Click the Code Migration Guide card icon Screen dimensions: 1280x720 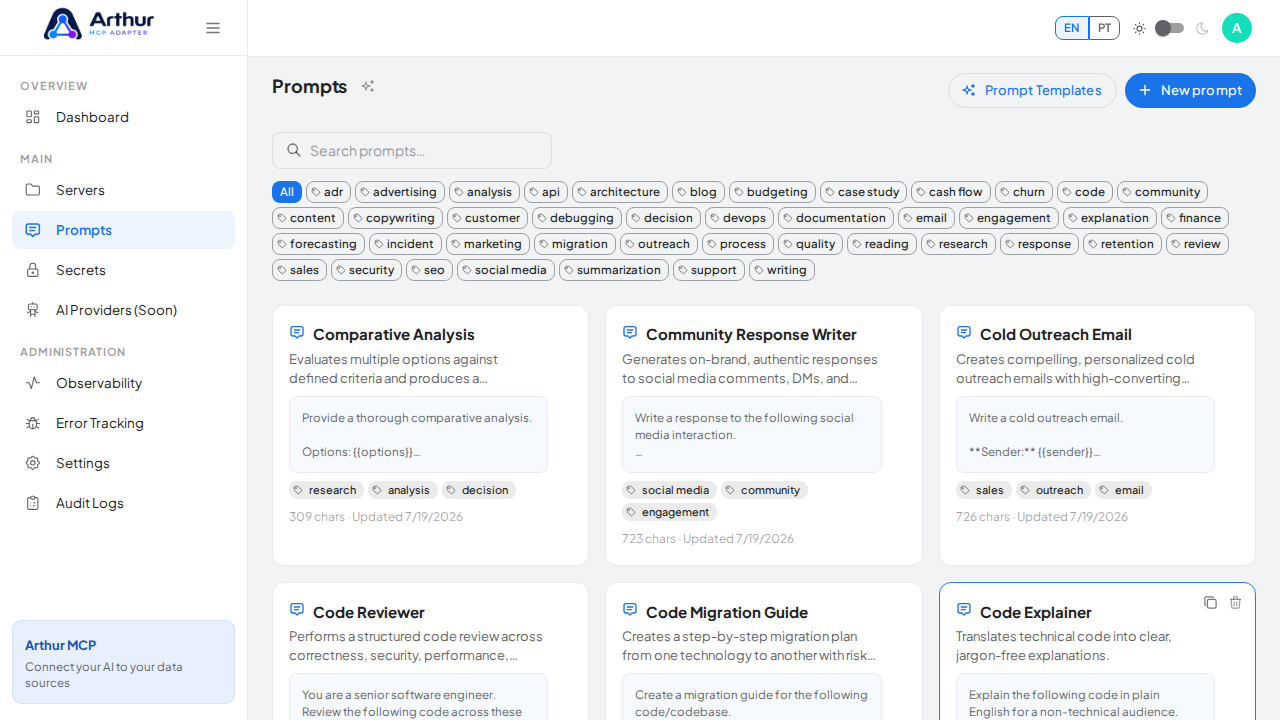[630, 609]
